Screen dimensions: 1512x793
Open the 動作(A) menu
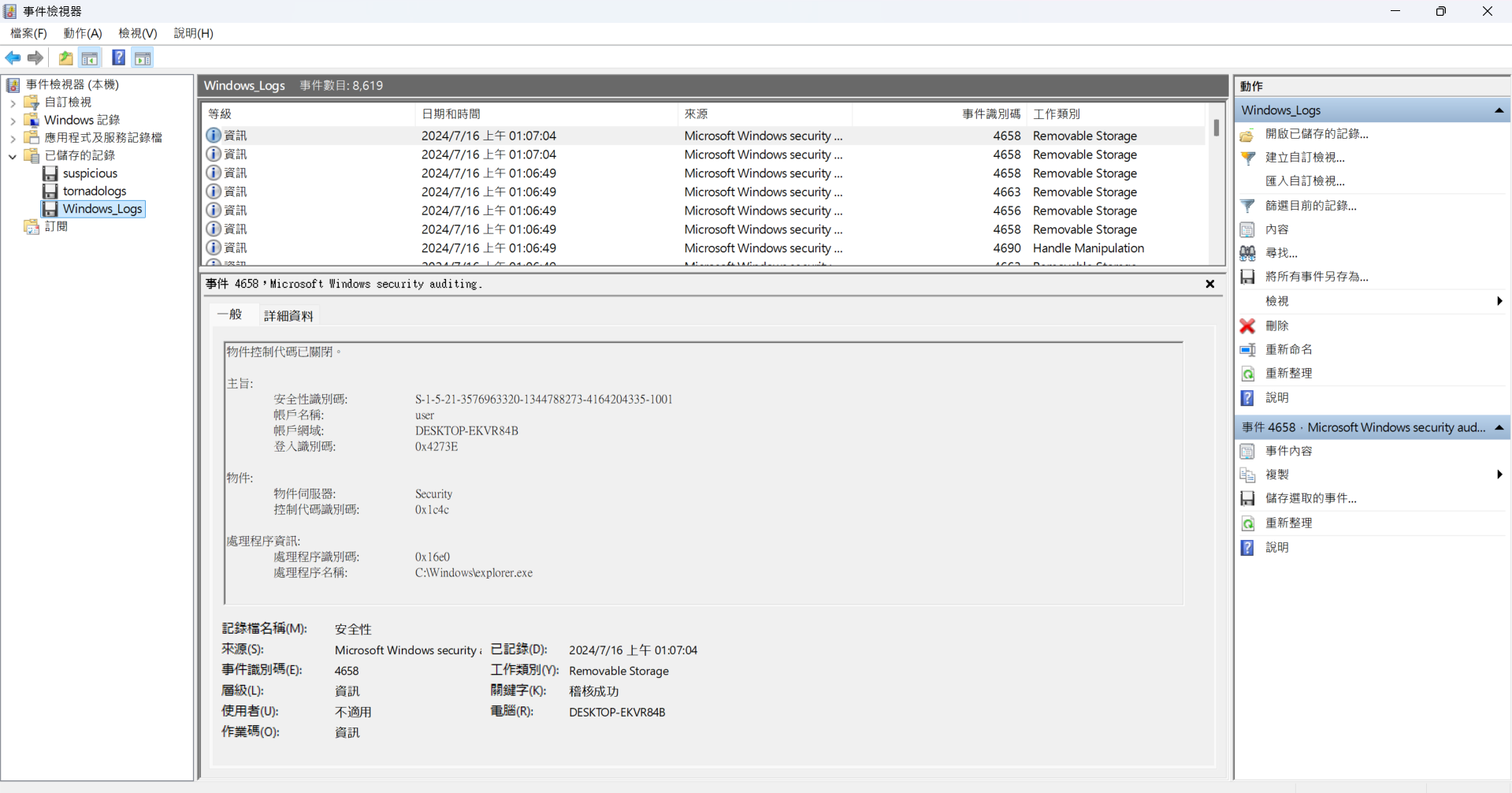[83, 33]
